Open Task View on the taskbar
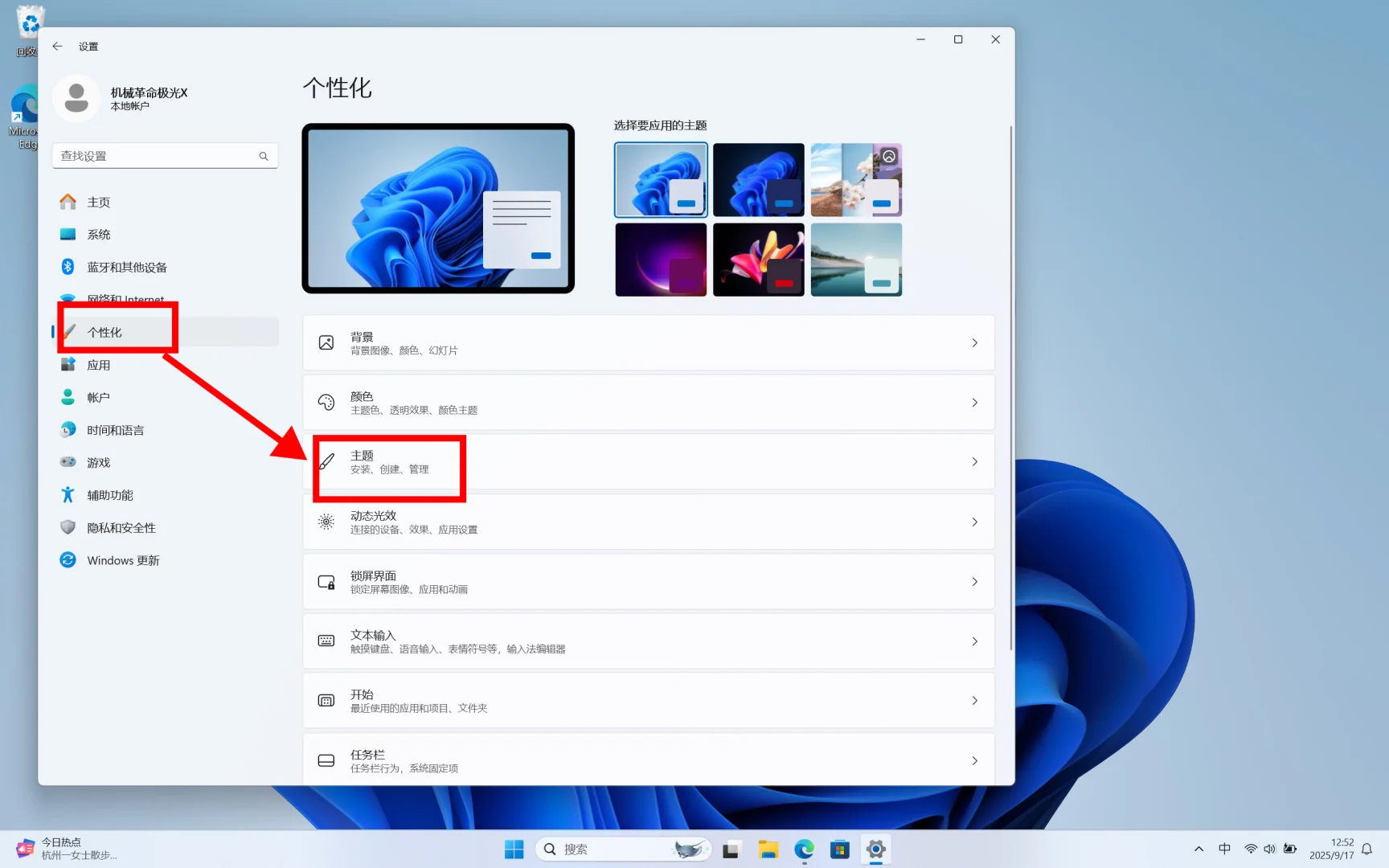Screen dimensions: 1389x868 [731, 850]
